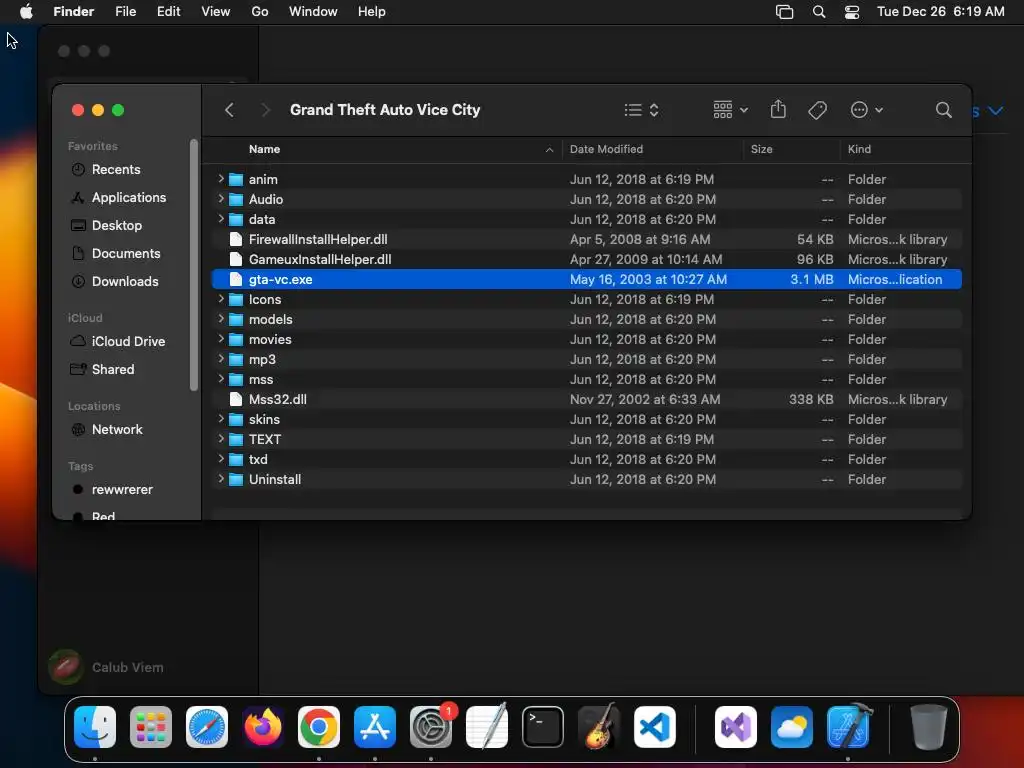Open Terminal from the Dock
The height and width of the screenshot is (768, 1024).
(543, 727)
